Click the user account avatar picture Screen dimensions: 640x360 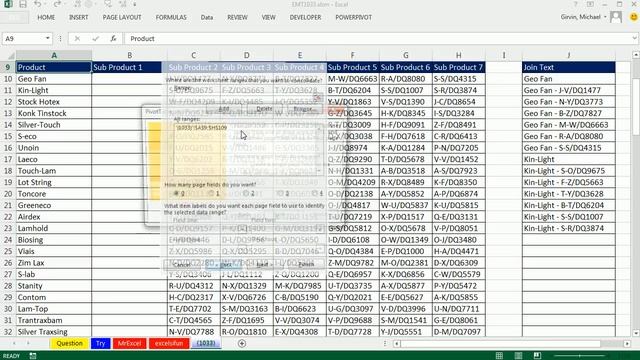[616, 17]
